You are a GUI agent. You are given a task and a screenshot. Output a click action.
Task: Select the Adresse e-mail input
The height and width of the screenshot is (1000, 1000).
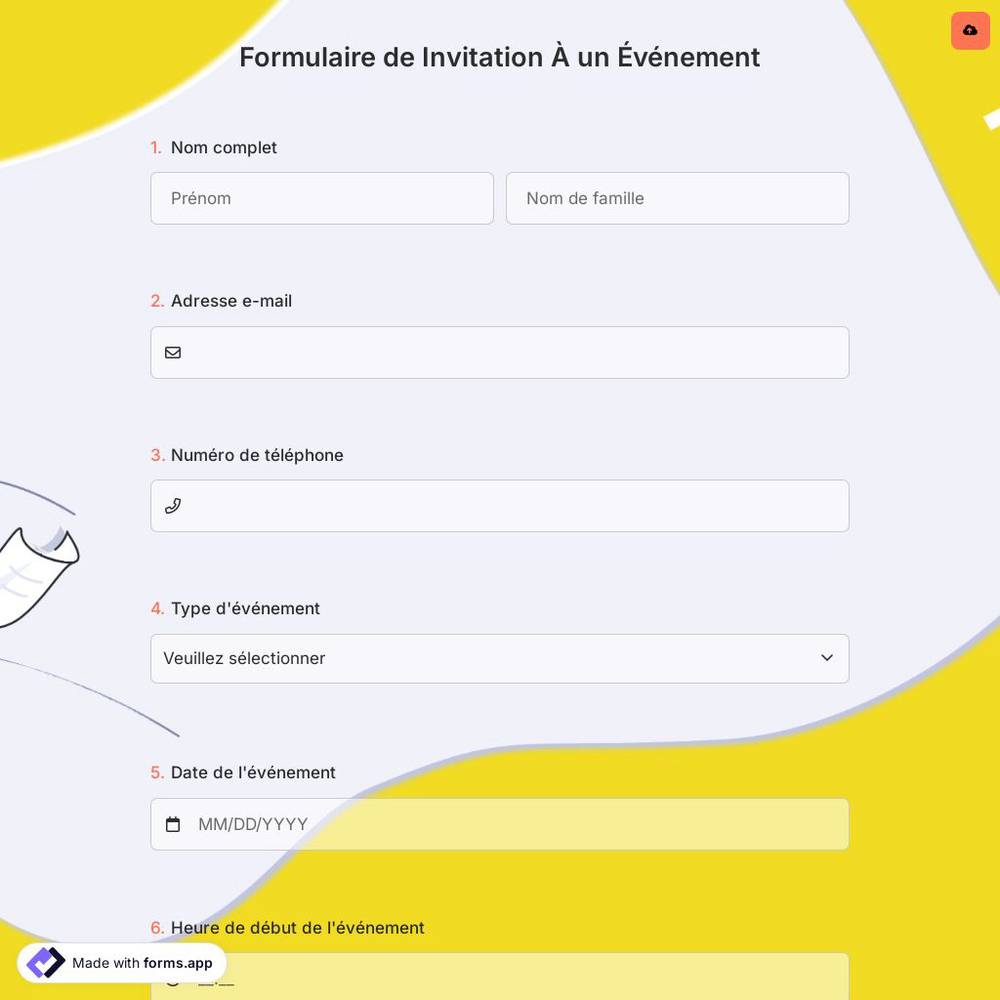tap(500, 352)
